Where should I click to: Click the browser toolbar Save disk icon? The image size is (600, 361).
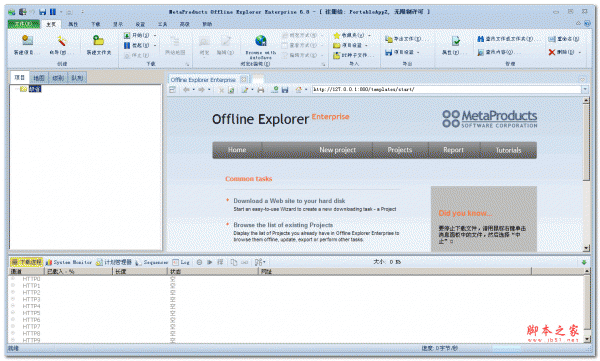[285, 90]
